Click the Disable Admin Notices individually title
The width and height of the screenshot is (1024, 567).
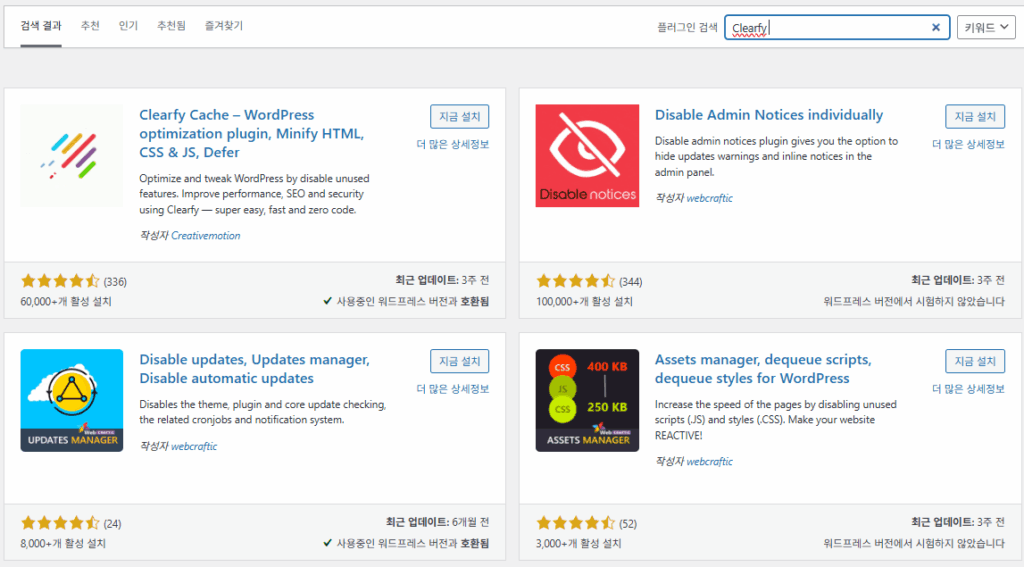click(x=769, y=115)
